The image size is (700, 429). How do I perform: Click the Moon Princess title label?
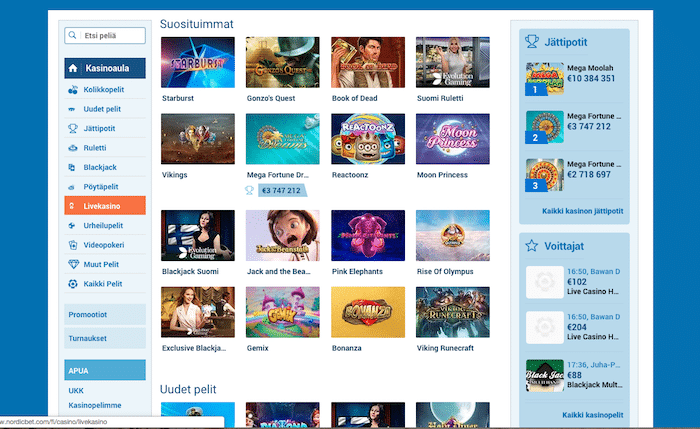click(442, 175)
